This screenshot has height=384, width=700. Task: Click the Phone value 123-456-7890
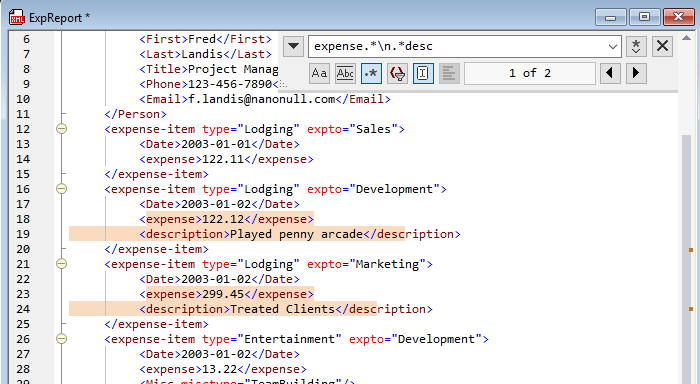pos(230,84)
